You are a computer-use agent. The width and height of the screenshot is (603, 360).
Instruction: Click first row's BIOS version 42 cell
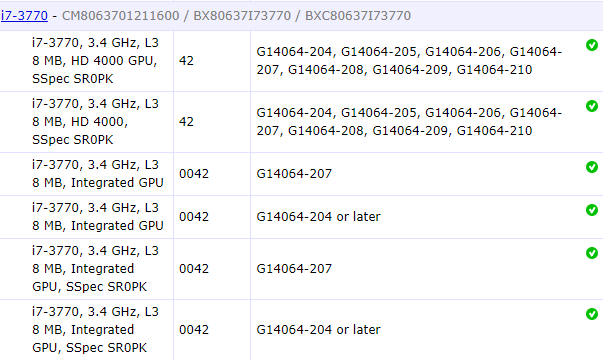point(212,61)
